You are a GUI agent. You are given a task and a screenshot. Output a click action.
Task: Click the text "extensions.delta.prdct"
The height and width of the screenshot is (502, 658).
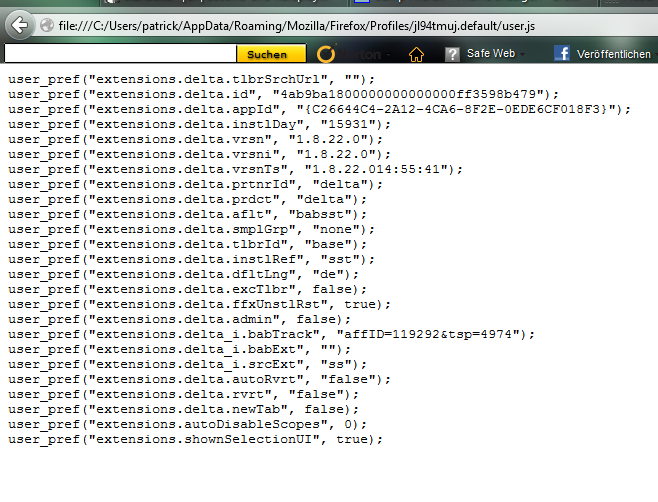coord(185,199)
